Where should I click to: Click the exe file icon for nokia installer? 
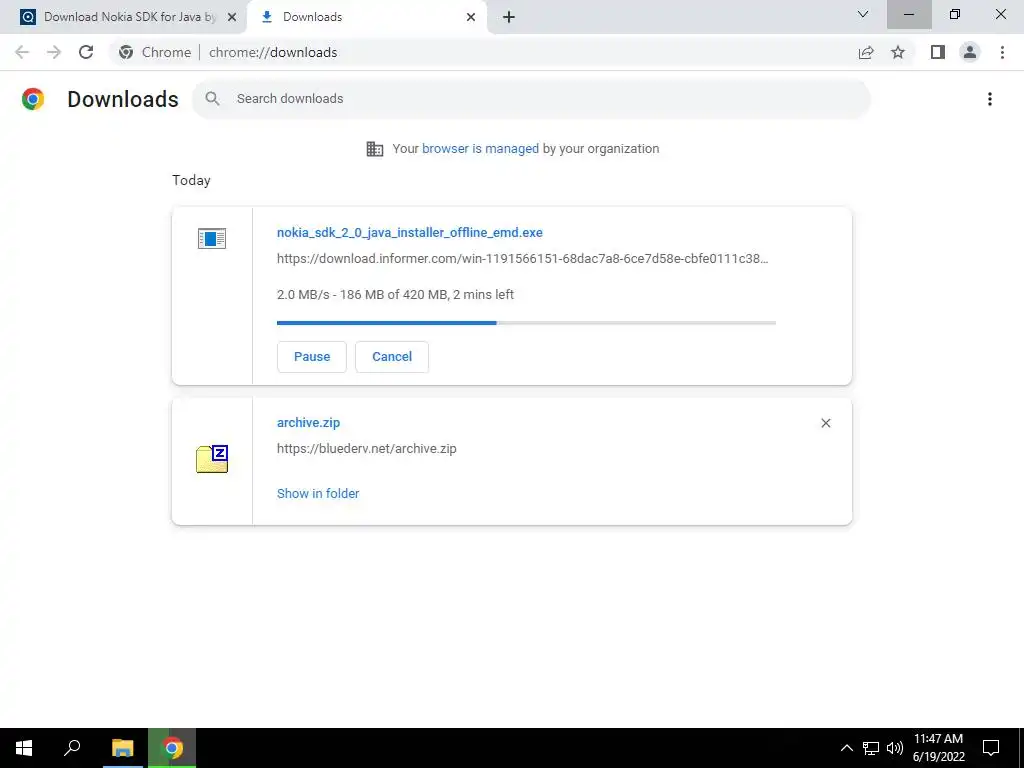pos(212,238)
